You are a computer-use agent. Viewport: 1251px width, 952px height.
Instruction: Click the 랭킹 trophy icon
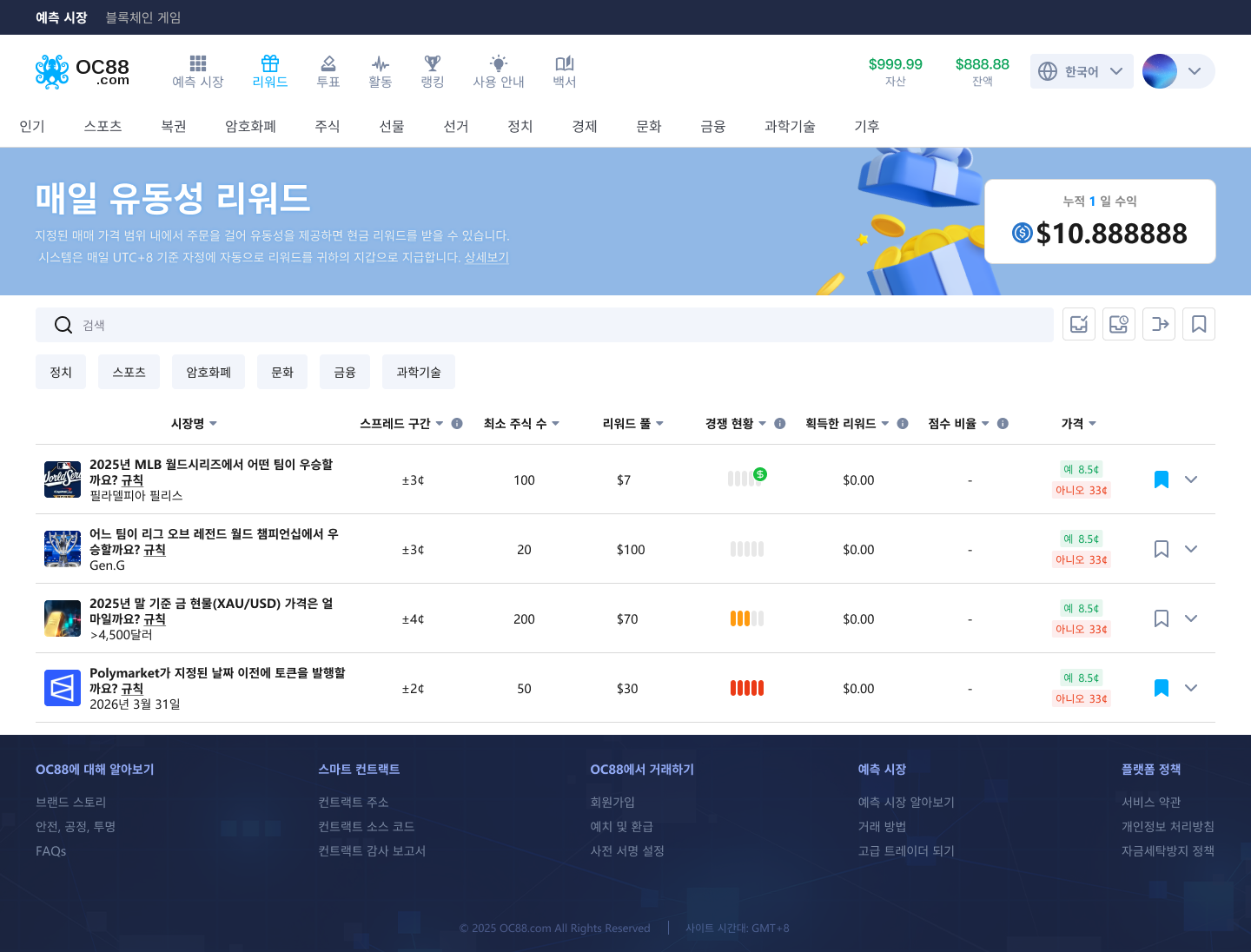[x=432, y=63]
